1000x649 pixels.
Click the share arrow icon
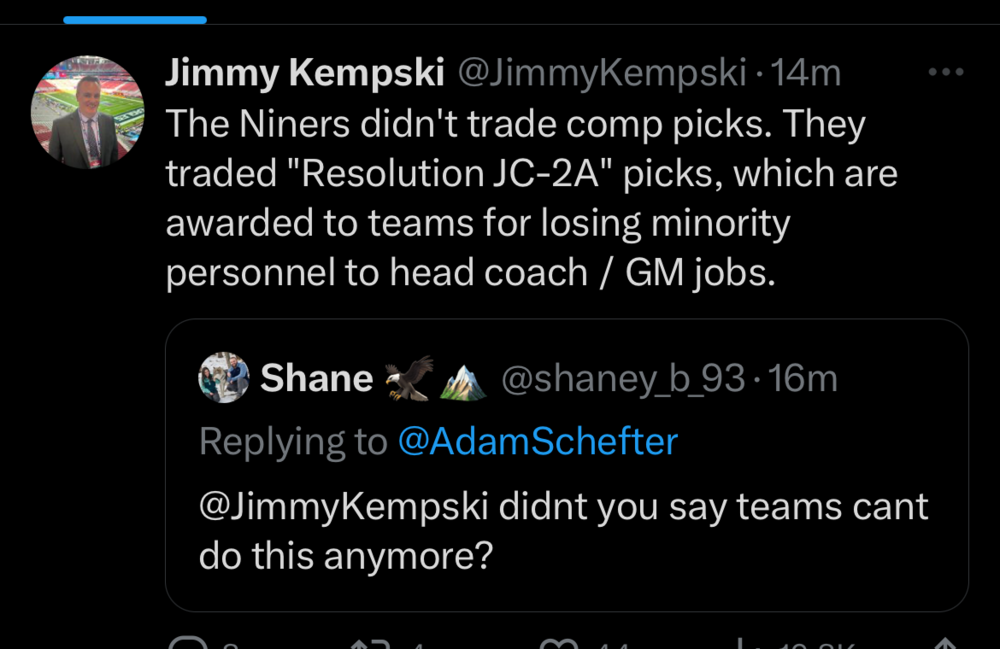click(x=943, y=644)
